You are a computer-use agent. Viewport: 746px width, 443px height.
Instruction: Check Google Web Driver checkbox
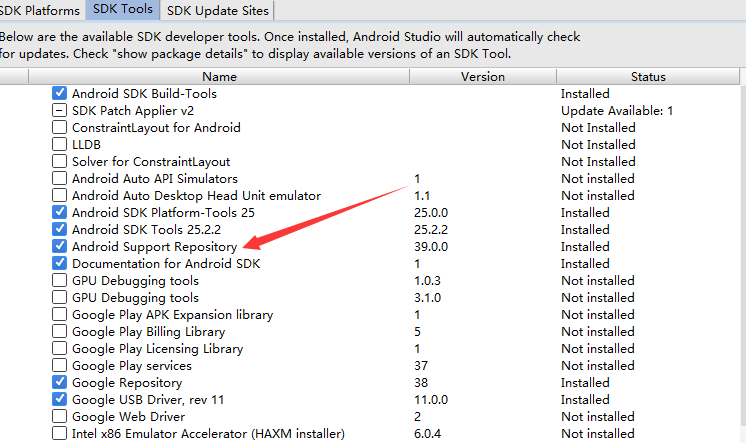[x=59, y=416]
